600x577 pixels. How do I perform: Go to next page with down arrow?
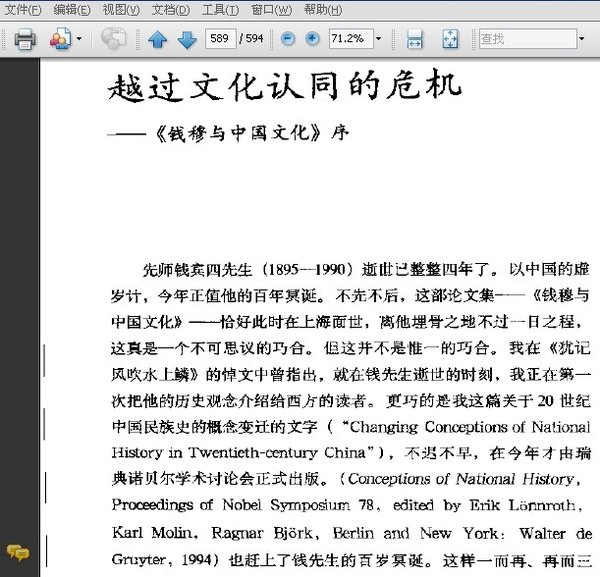[x=187, y=39]
